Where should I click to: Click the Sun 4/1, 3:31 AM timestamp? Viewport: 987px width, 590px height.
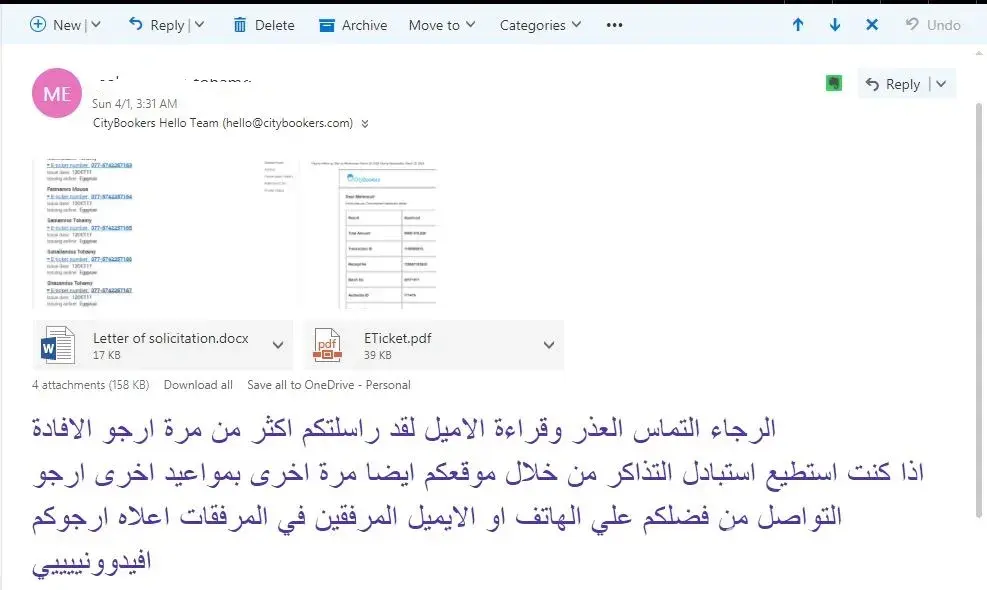[x=135, y=103]
